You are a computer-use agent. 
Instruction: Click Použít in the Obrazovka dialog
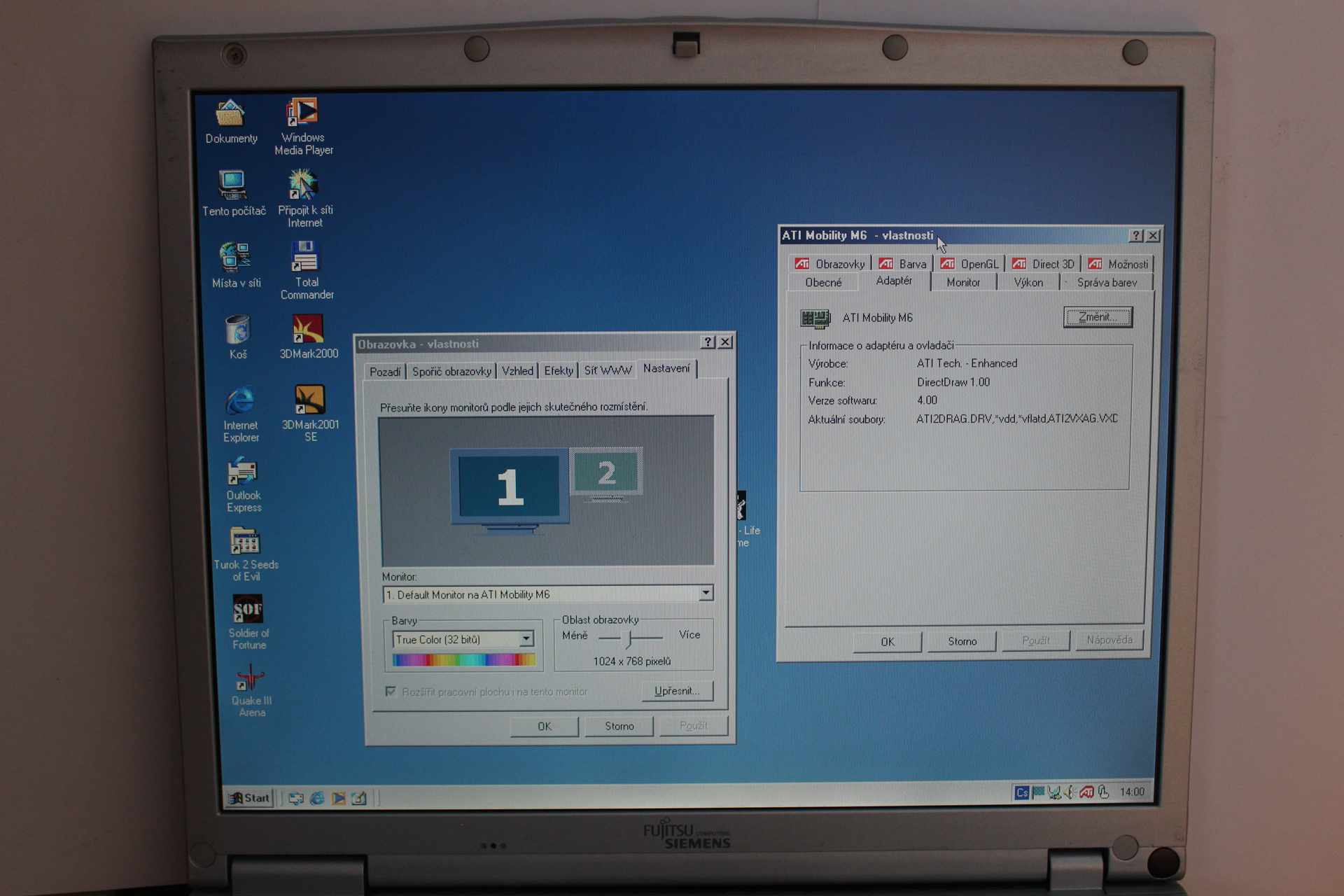pyautogui.click(x=693, y=725)
